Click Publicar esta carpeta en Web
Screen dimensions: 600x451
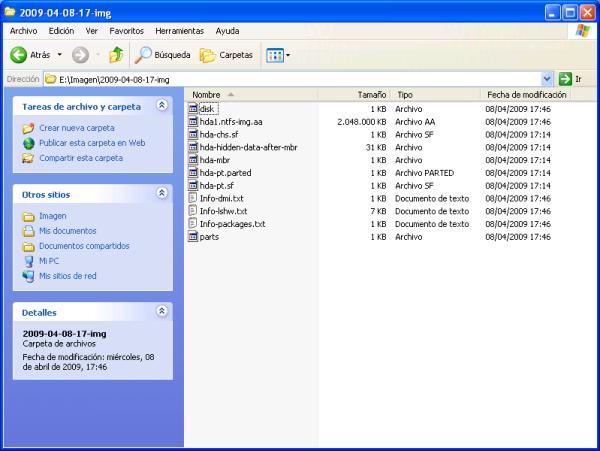coord(92,143)
